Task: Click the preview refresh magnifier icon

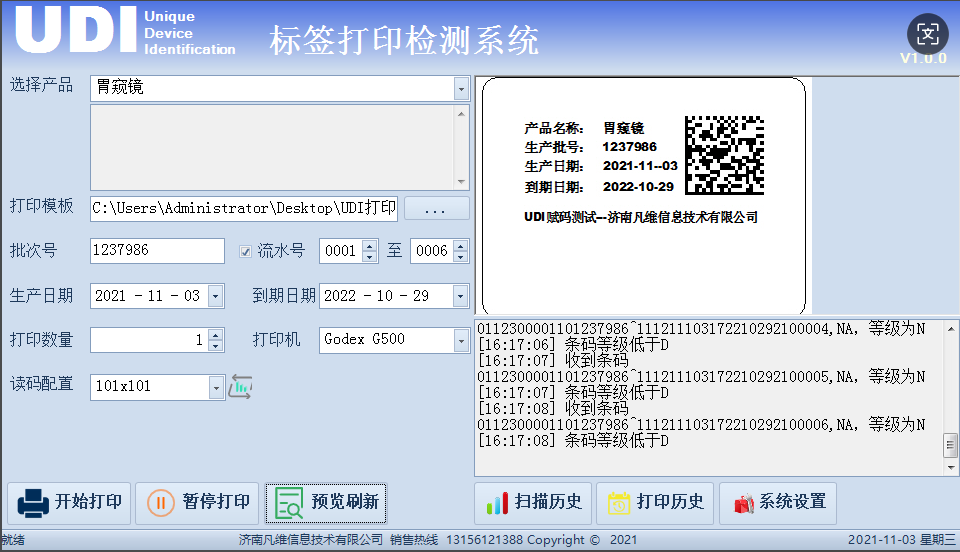Action: pos(289,503)
